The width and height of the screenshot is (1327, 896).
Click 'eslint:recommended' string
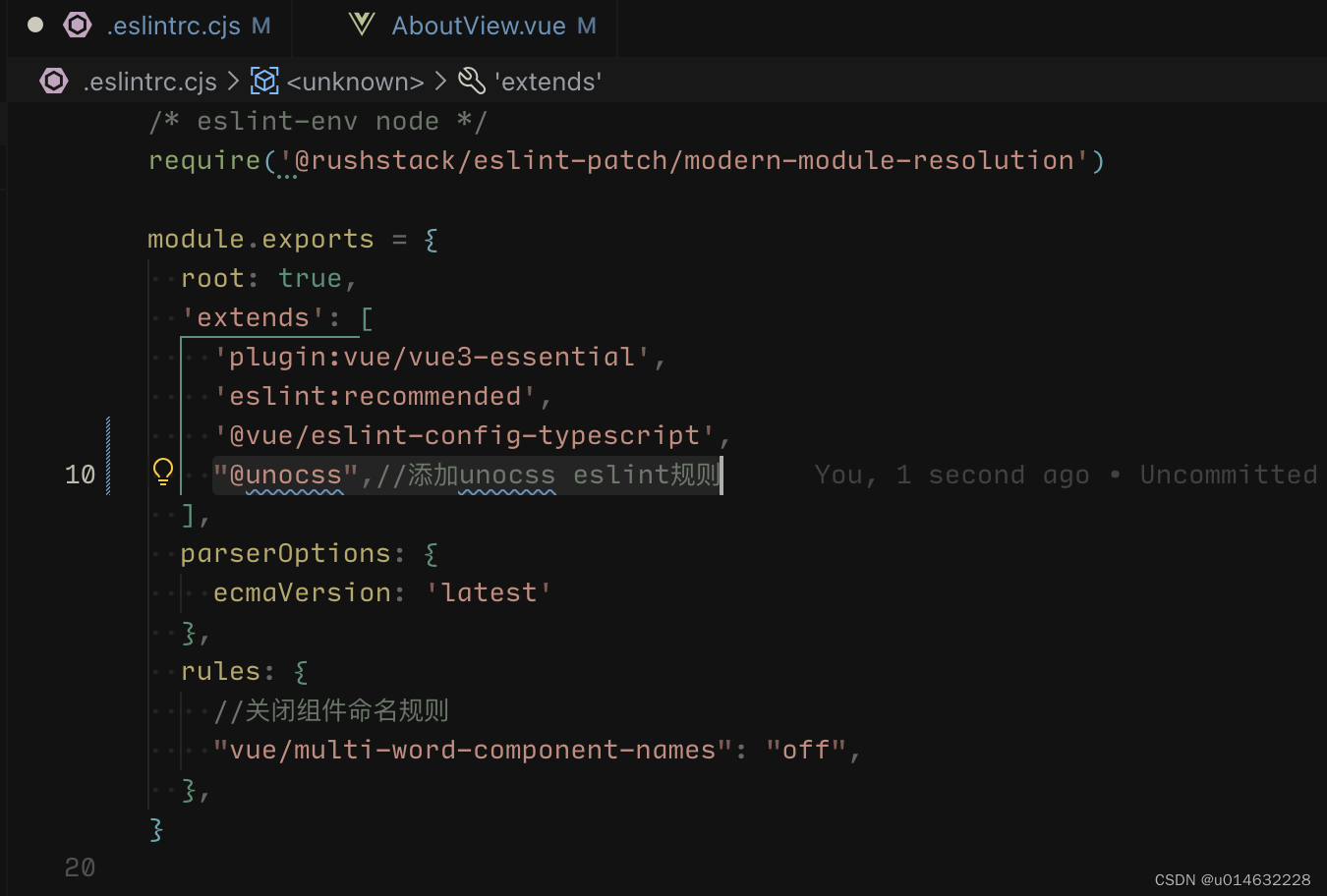tap(375, 396)
